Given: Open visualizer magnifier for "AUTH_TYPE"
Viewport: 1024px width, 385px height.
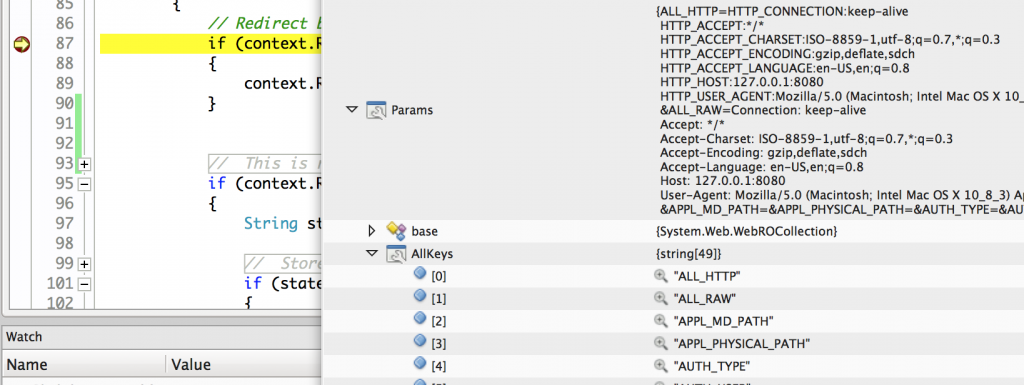Looking at the screenshot, I should (660, 365).
